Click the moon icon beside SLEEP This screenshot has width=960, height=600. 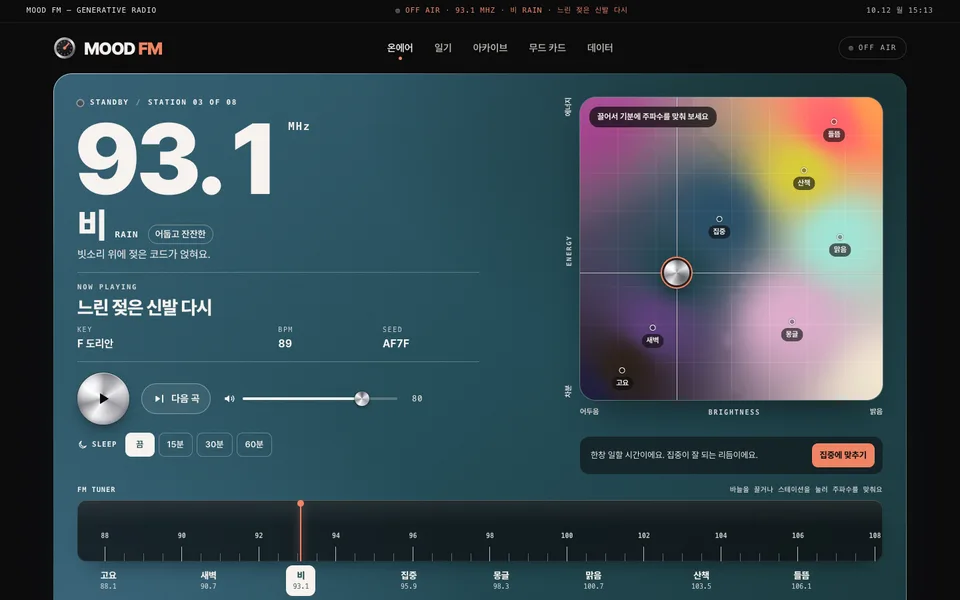tap(82, 444)
